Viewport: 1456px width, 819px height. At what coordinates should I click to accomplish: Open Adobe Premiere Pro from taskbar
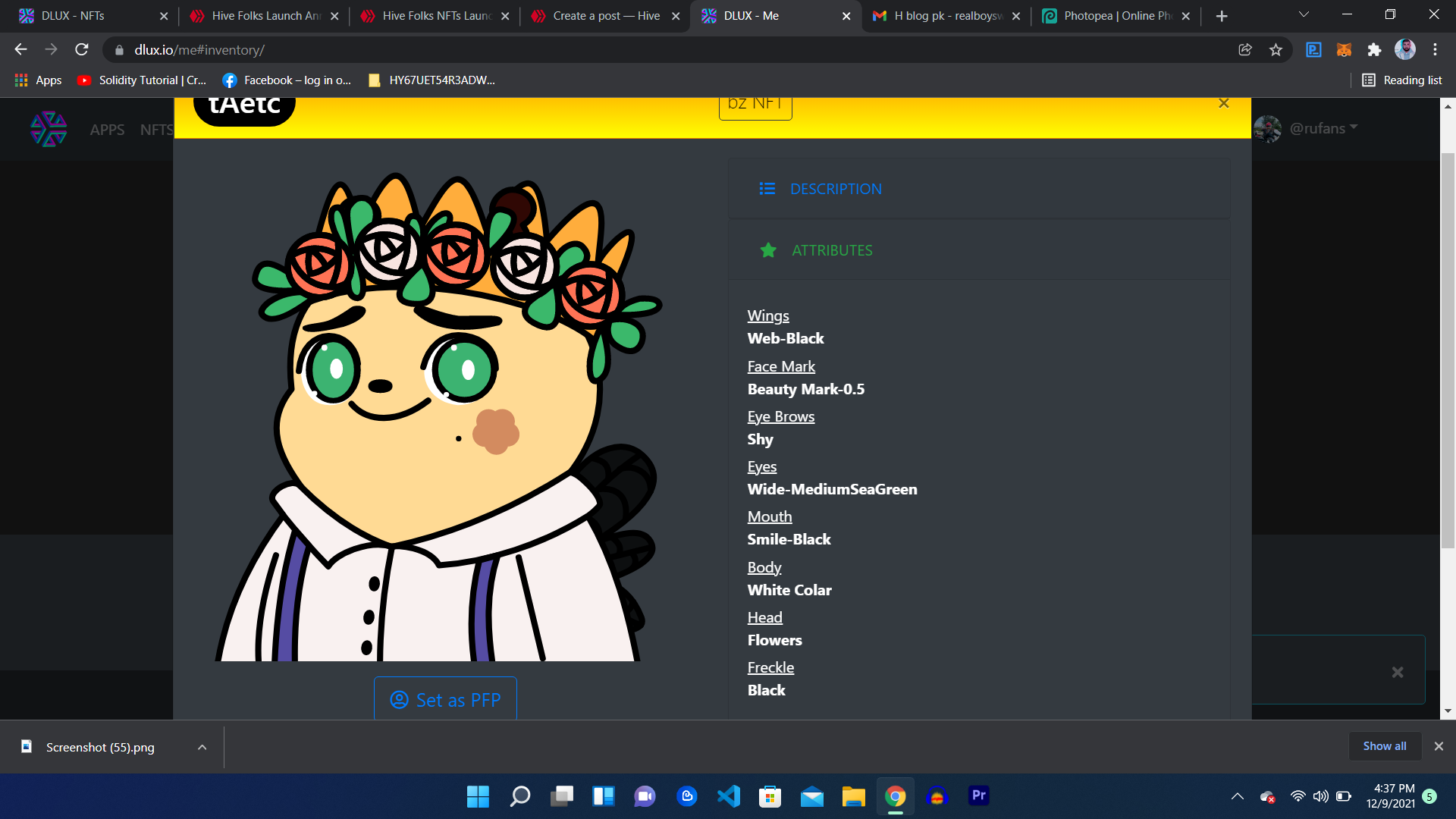pyautogui.click(x=979, y=796)
